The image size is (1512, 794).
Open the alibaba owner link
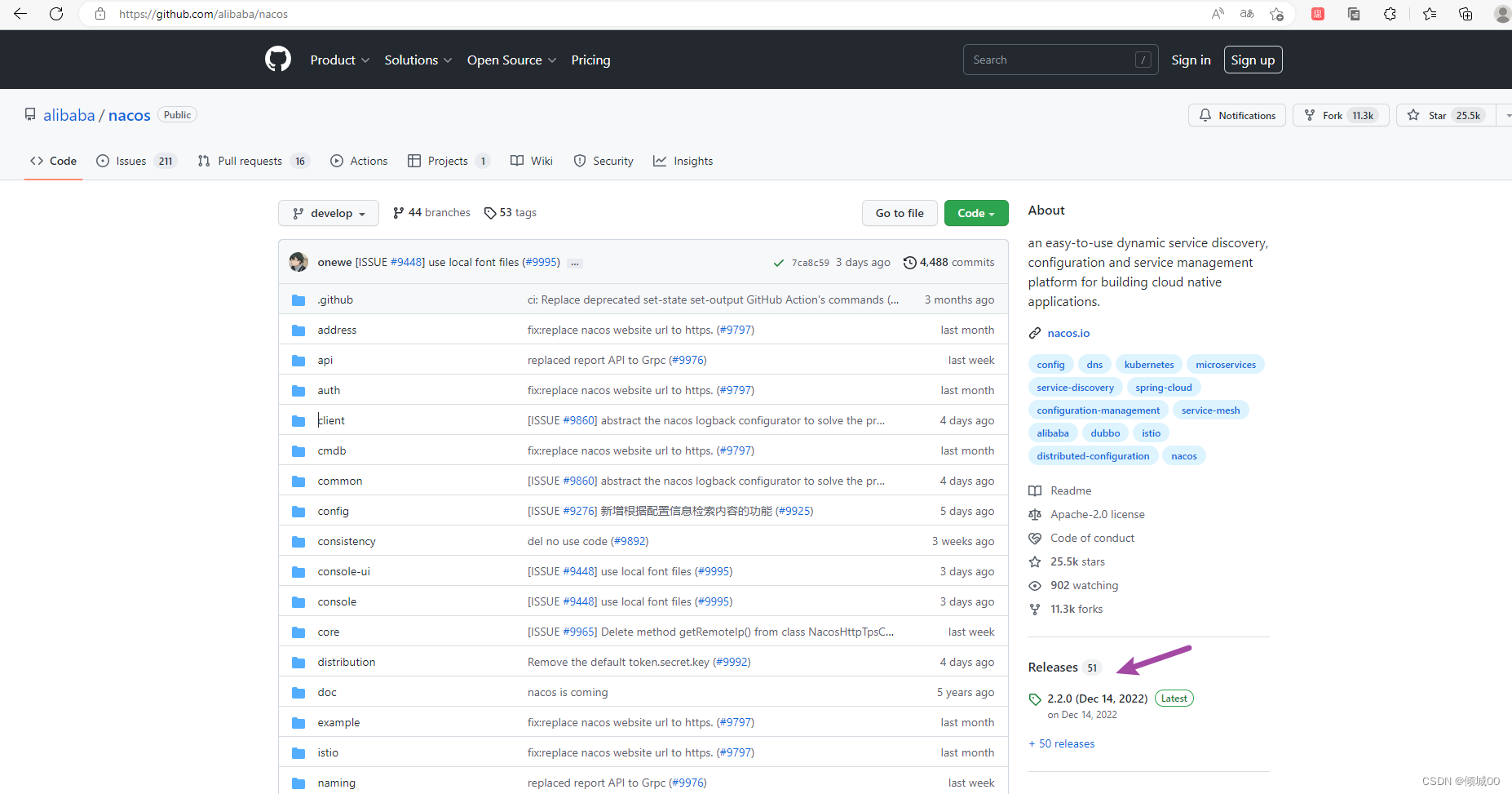click(69, 115)
